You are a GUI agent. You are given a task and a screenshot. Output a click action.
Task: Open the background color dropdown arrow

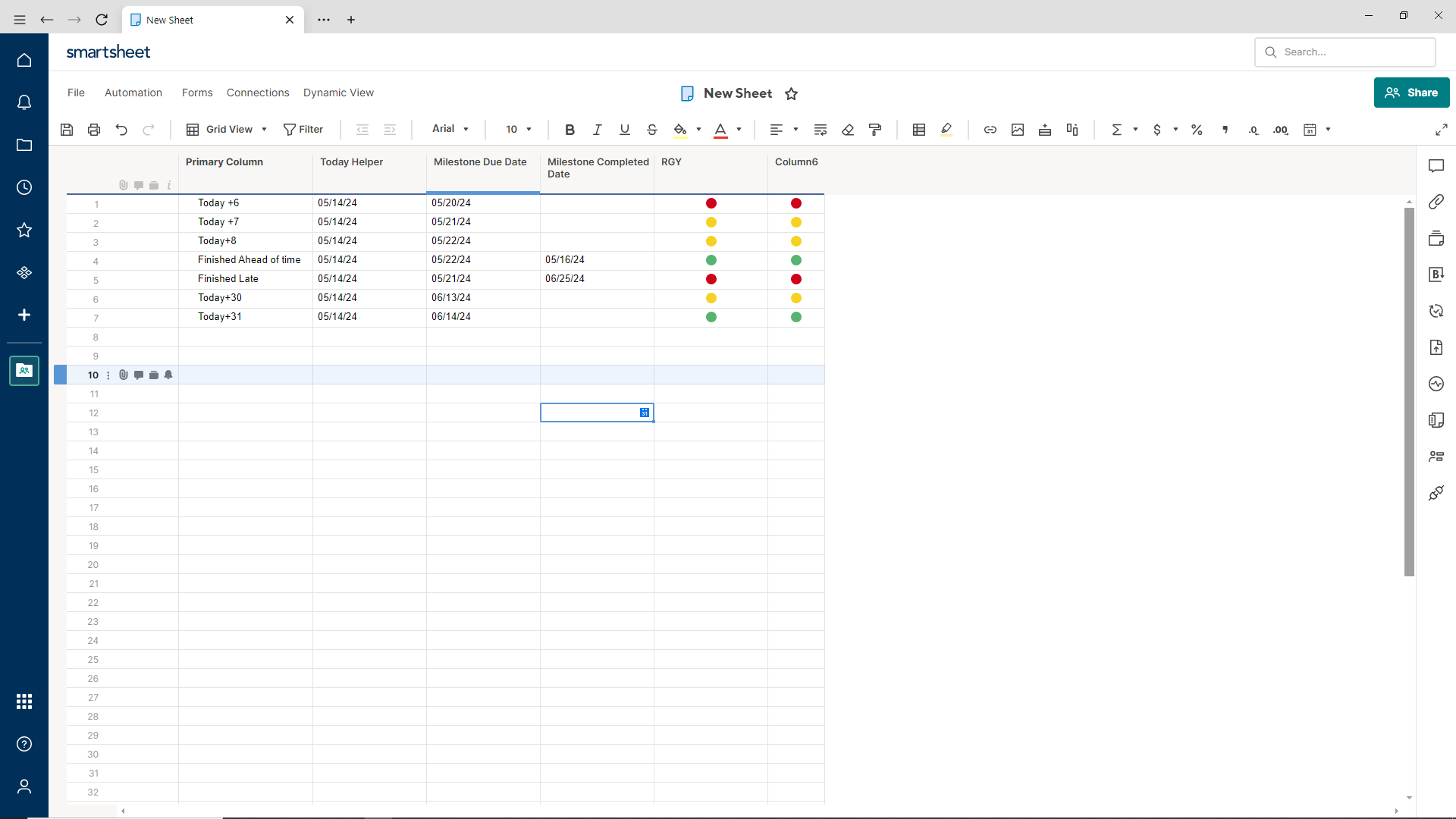(x=698, y=130)
